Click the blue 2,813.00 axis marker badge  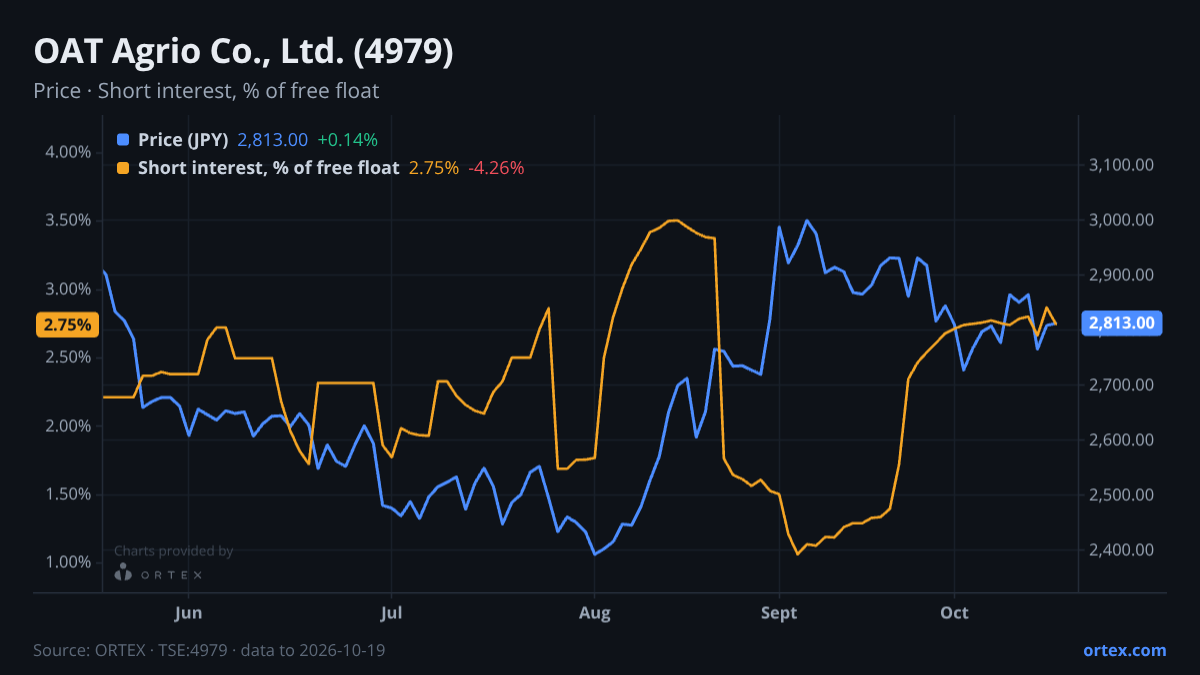click(1121, 323)
